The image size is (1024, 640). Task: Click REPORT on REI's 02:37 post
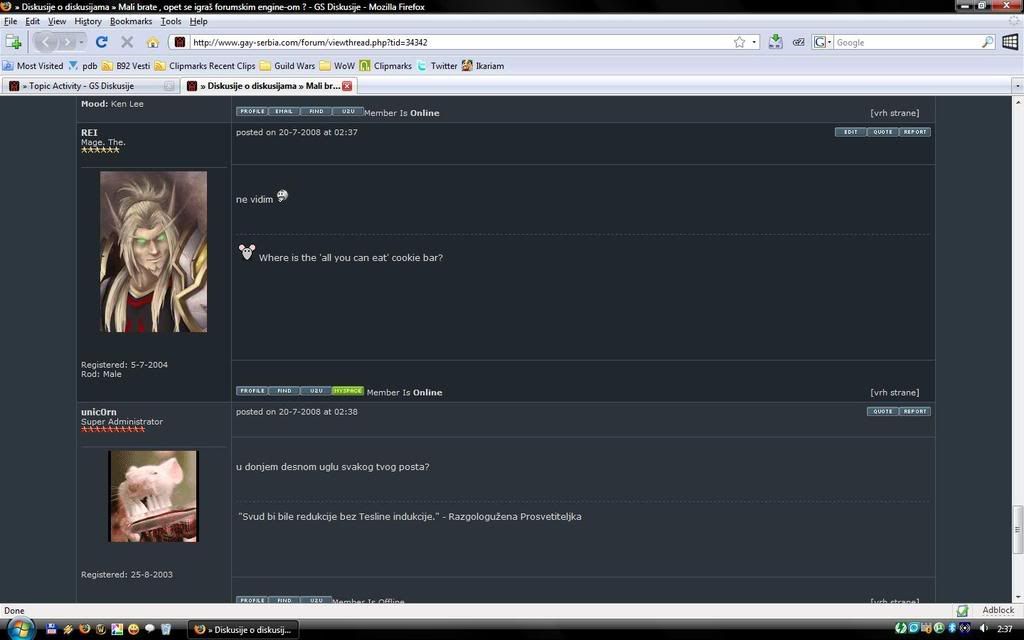914,132
